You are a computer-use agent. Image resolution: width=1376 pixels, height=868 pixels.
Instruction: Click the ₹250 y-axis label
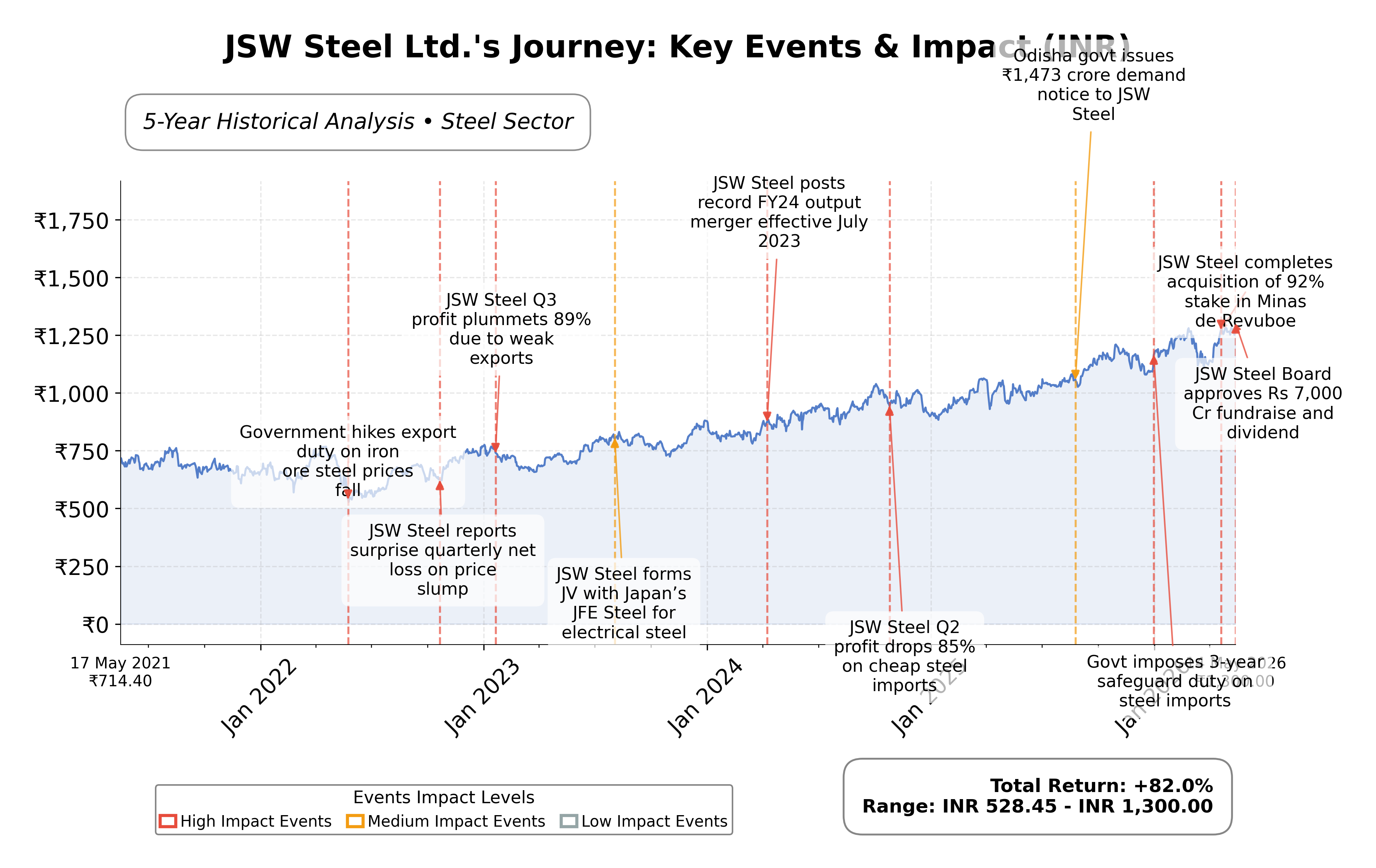(x=81, y=567)
